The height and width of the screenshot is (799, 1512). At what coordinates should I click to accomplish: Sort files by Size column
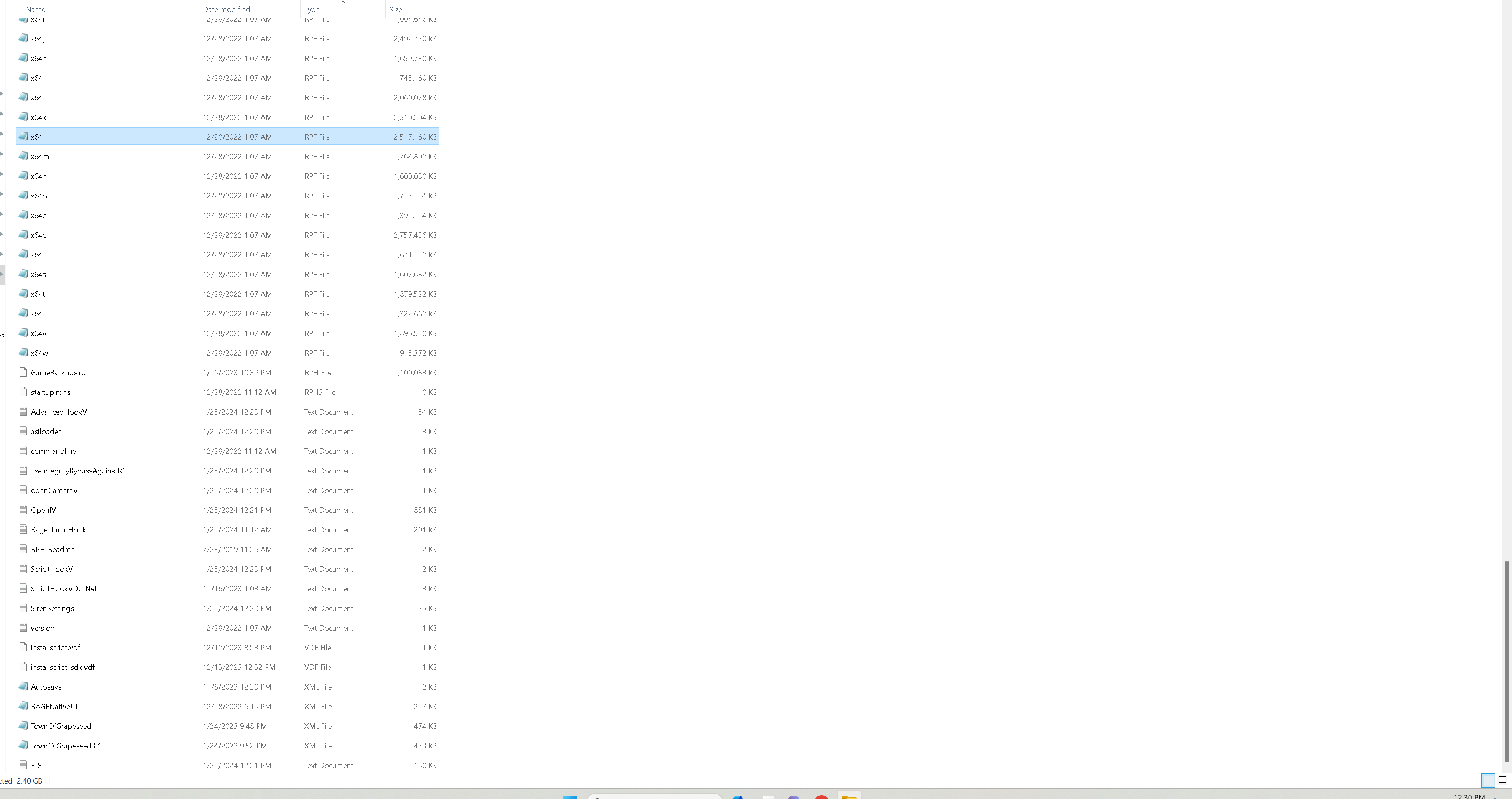coord(396,9)
